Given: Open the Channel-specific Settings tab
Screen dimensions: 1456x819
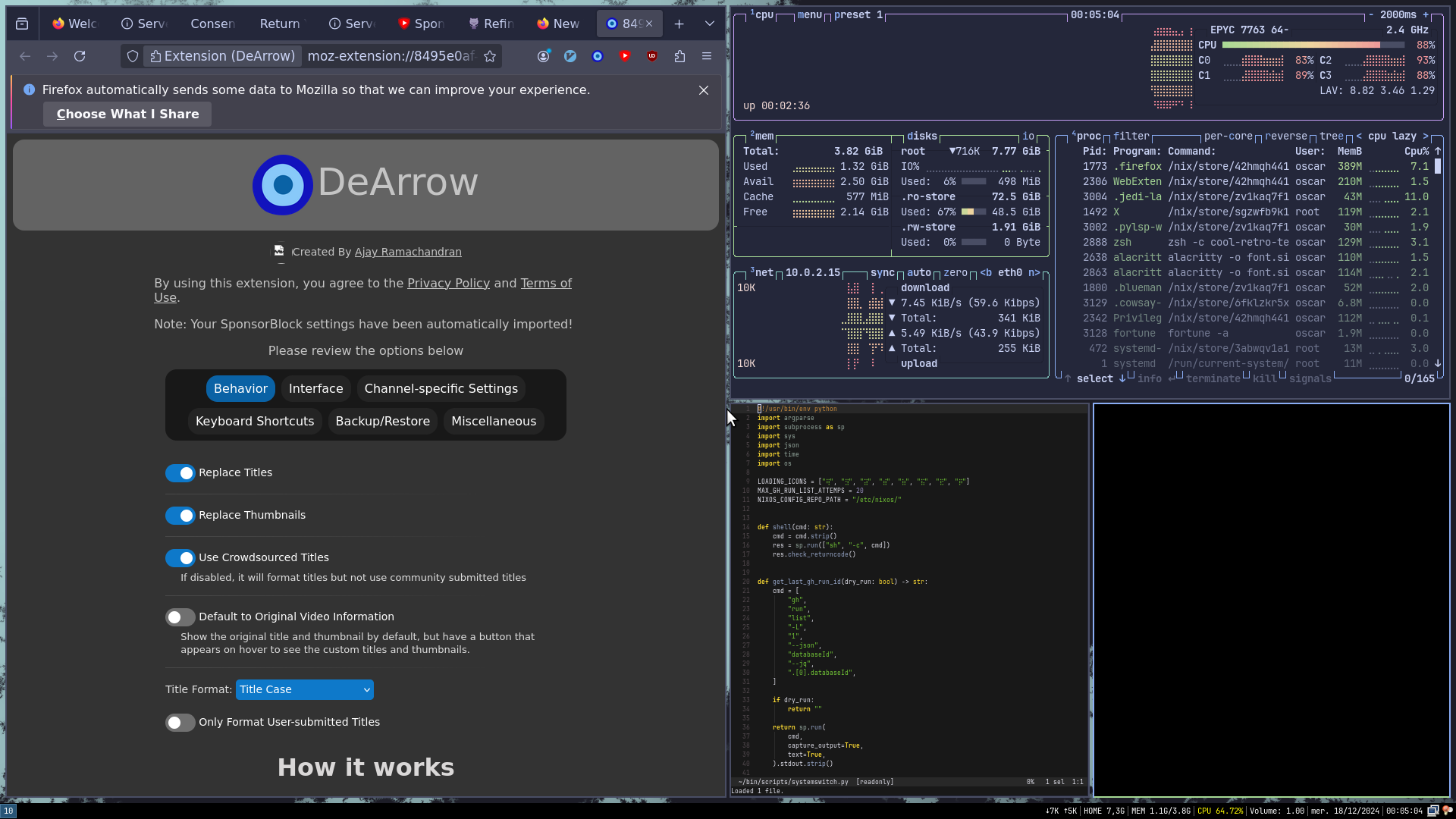Looking at the screenshot, I should (x=441, y=389).
